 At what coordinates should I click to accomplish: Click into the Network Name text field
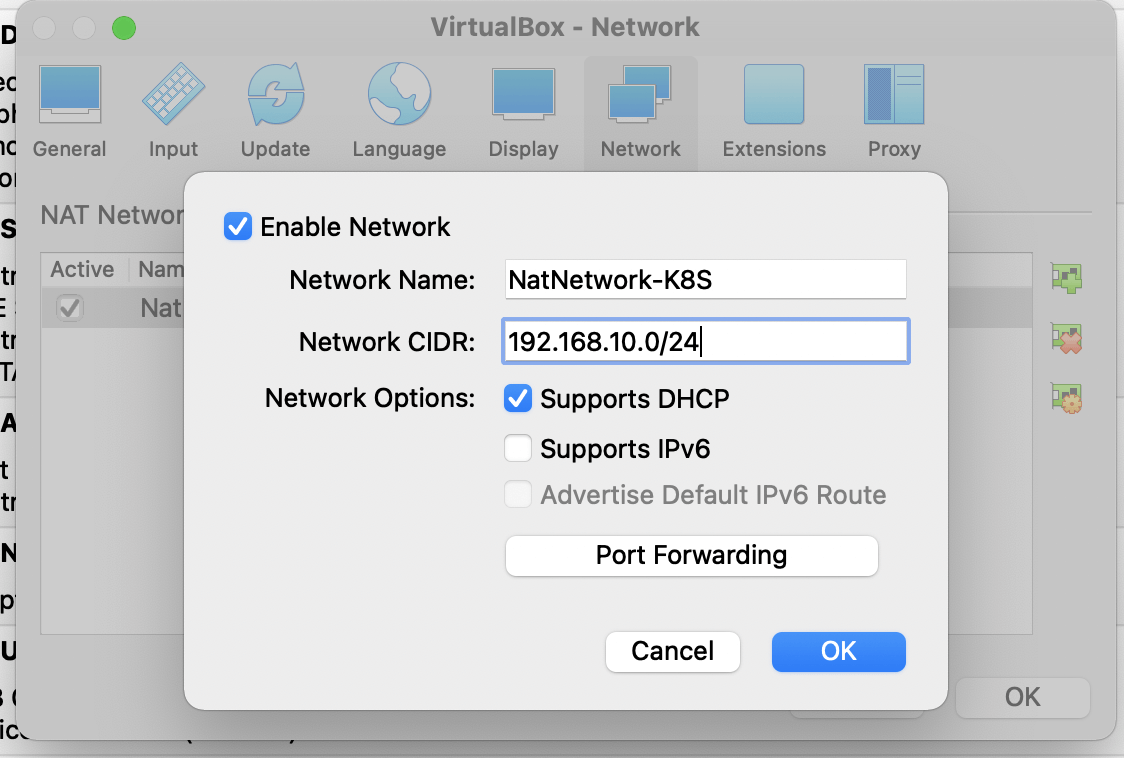(705, 280)
